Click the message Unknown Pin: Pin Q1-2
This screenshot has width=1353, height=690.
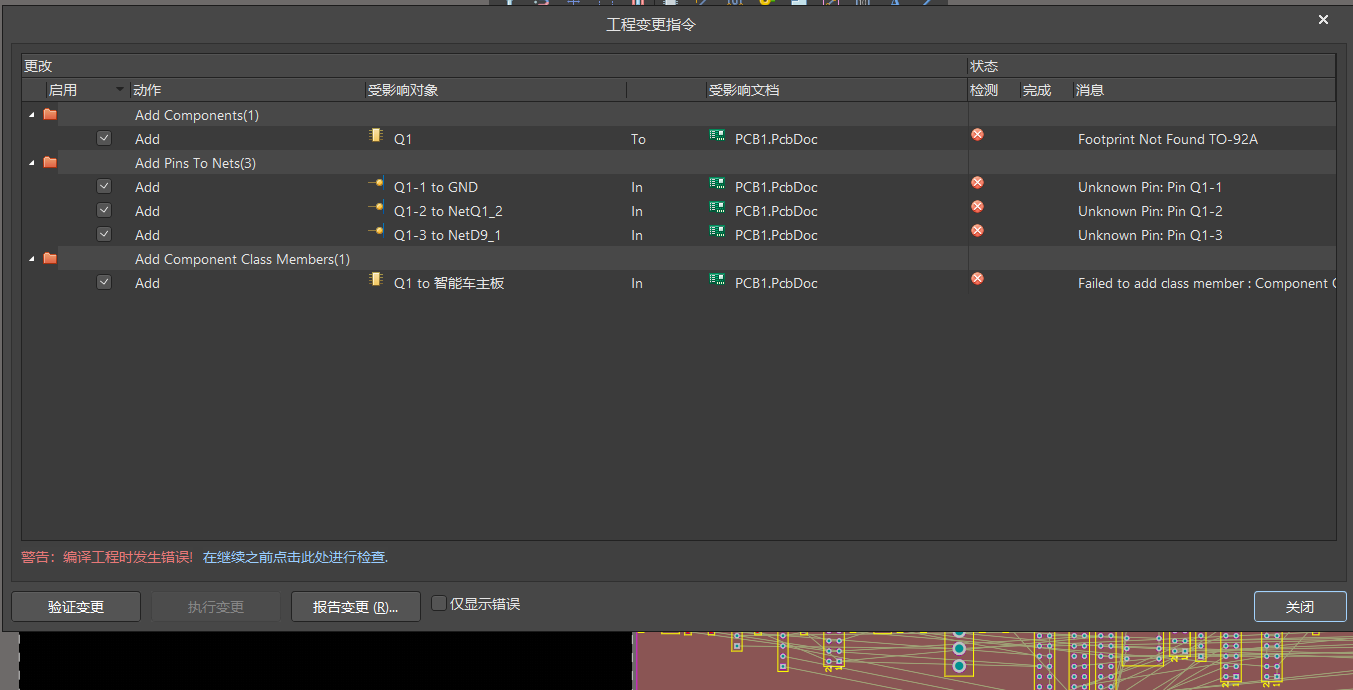coord(1150,211)
